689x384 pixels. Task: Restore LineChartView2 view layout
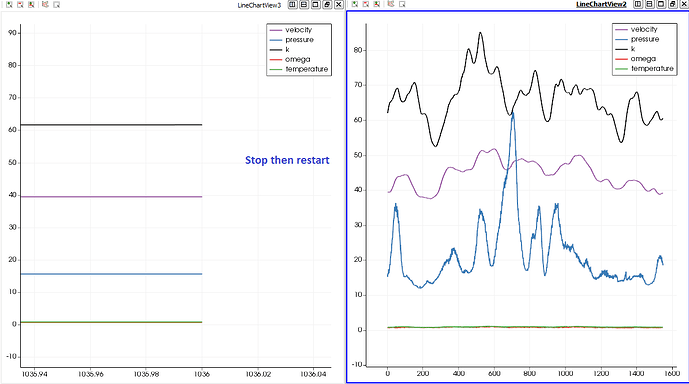pyautogui.click(x=672, y=4)
